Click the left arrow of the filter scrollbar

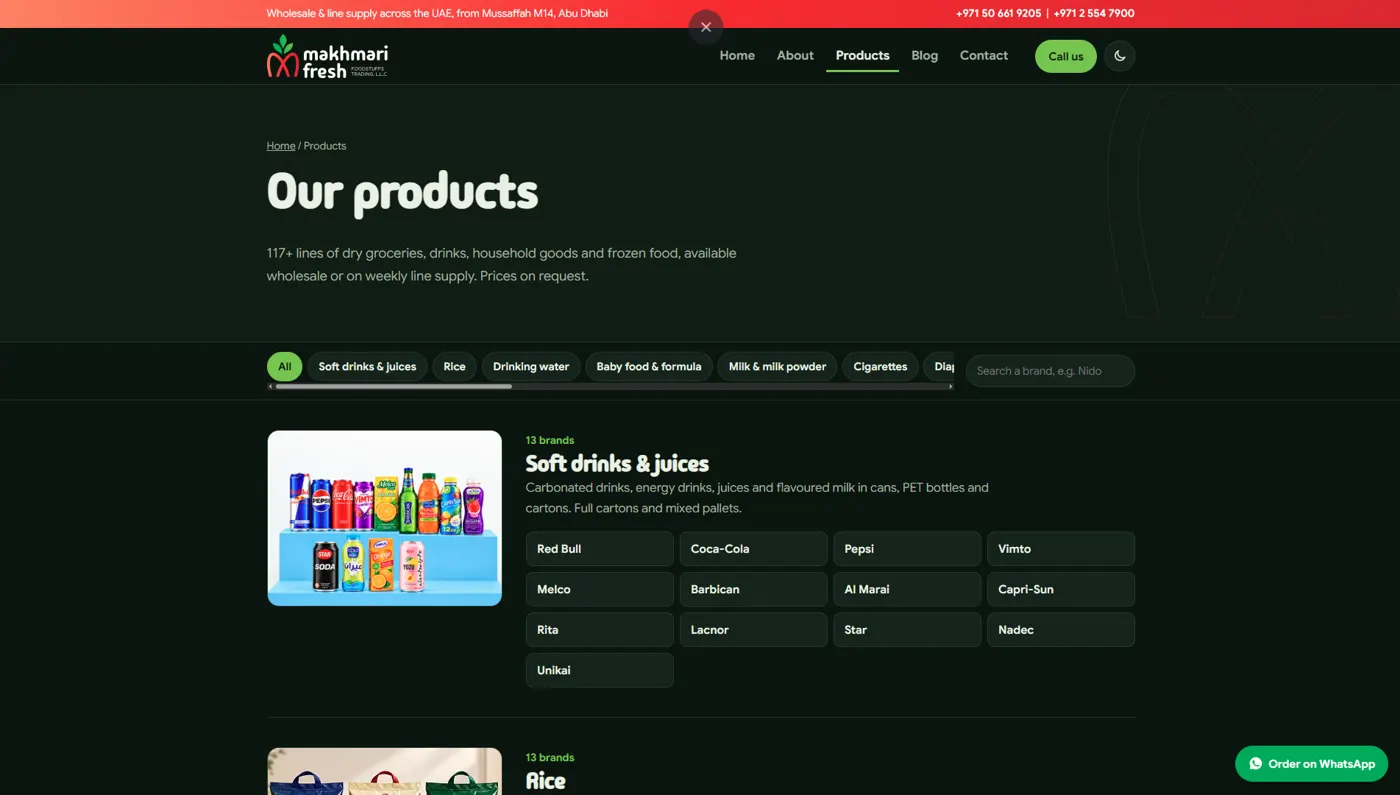(x=271, y=386)
